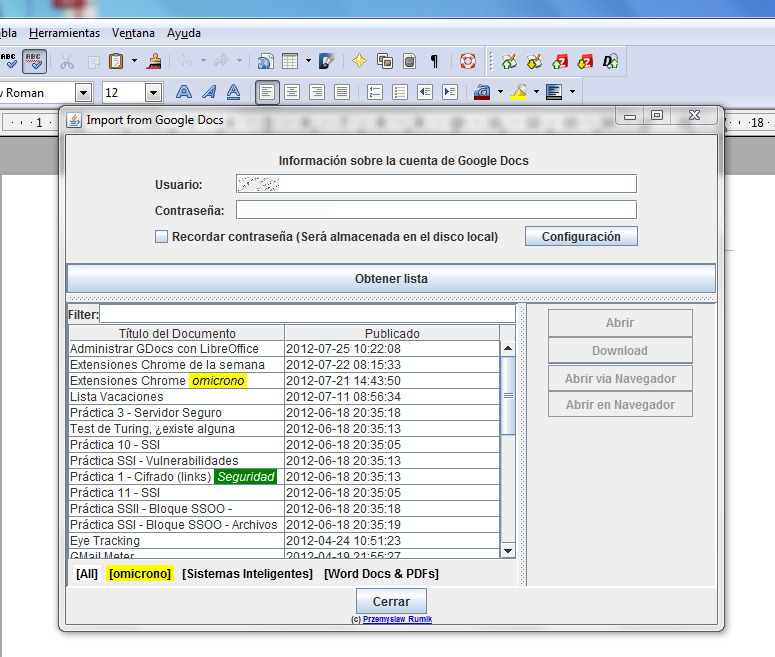
Task: Open the Paste options dropdown arrow
Action: [x=134, y=61]
